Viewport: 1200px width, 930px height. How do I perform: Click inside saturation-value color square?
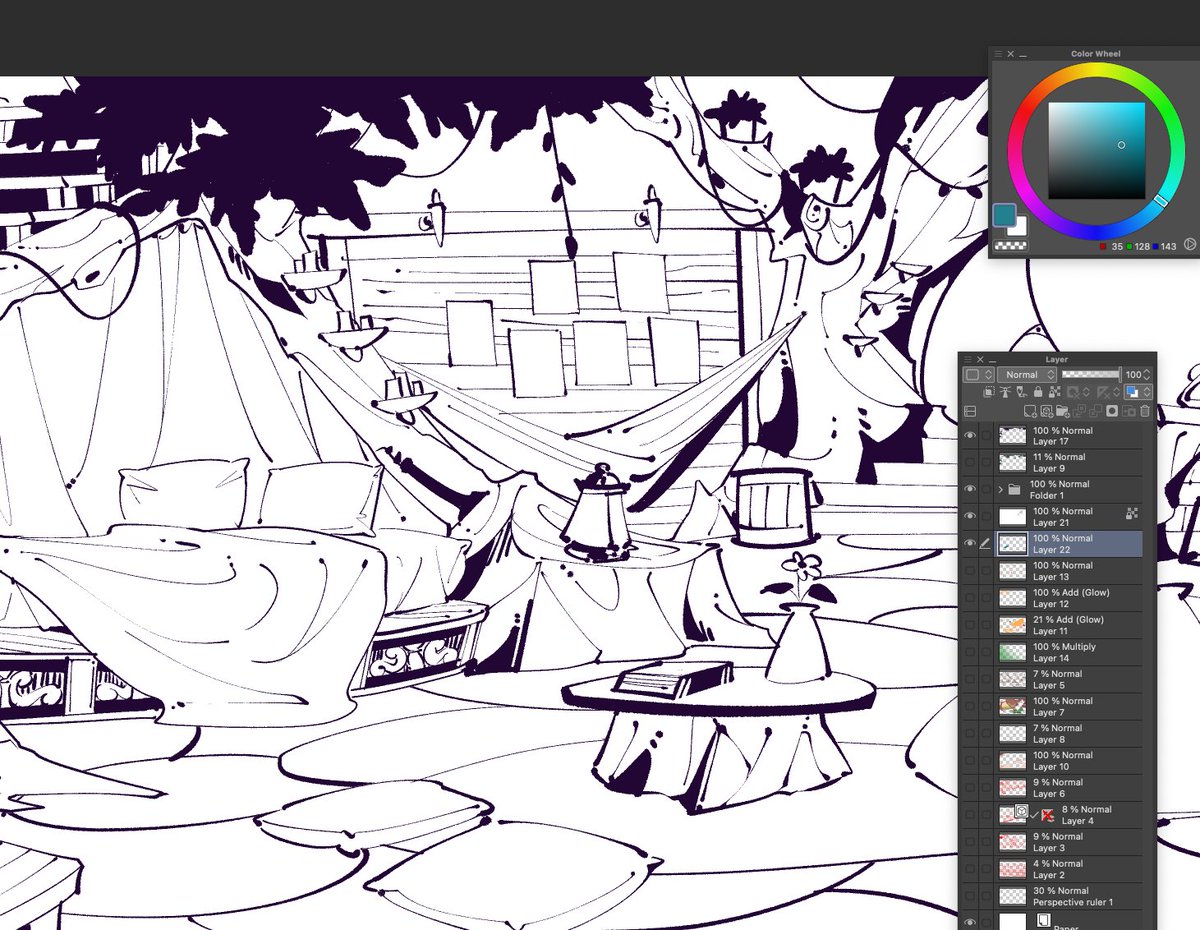pos(1096,151)
